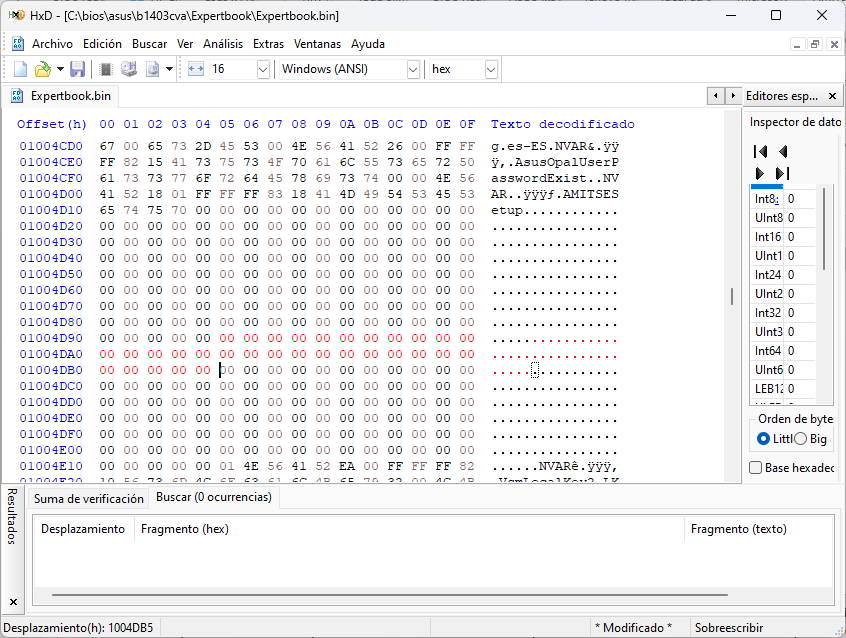Image resolution: width=846 pixels, height=638 pixels.
Task: Click byte 67 at offset 01004CD0
Action: pyautogui.click(x=107, y=146)
